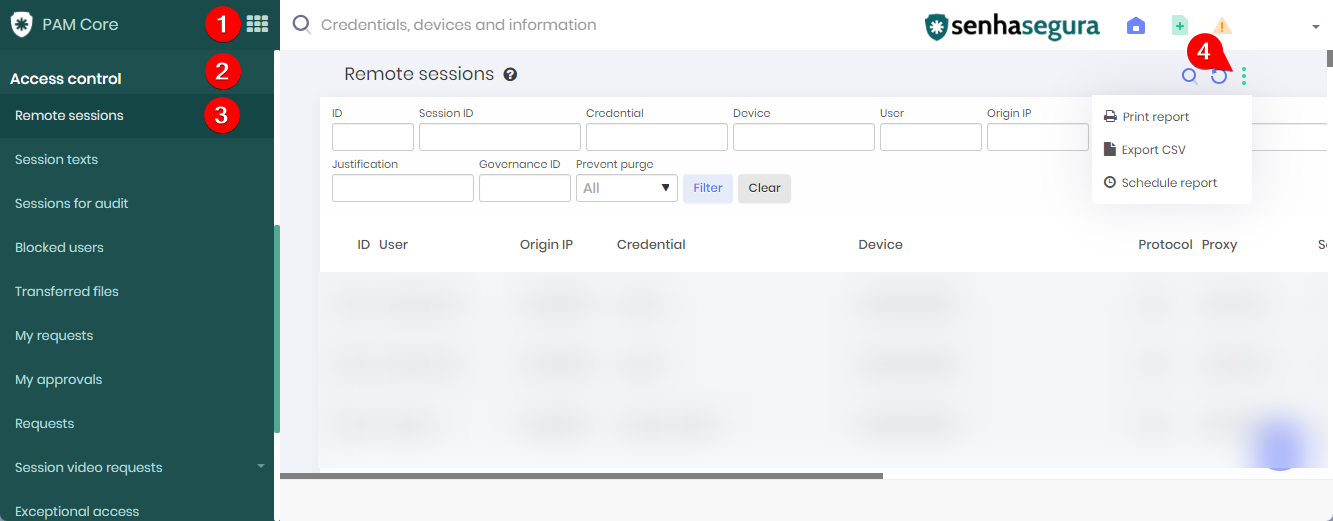Click the clock icon beside Schedule report
Image resolution: width=1333 pixels, height=521 pixels.
coord(1109,182)
